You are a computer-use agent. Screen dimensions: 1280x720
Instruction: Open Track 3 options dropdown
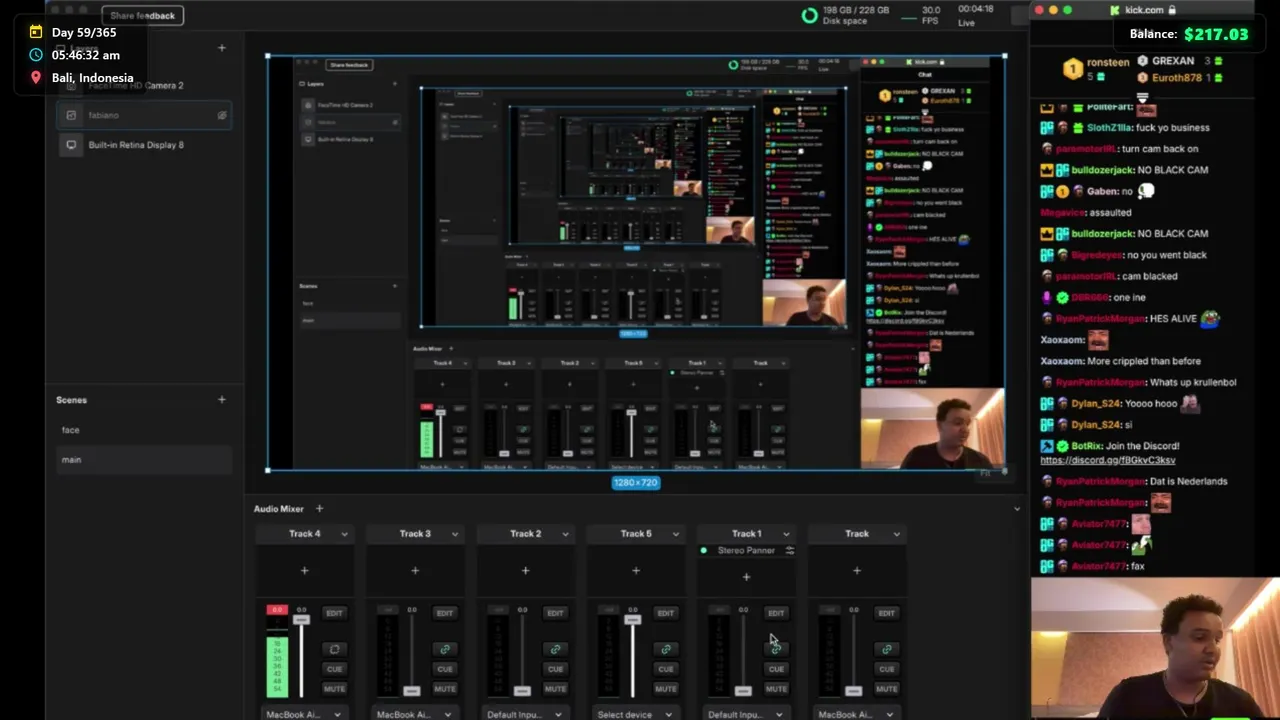(454, 534)
